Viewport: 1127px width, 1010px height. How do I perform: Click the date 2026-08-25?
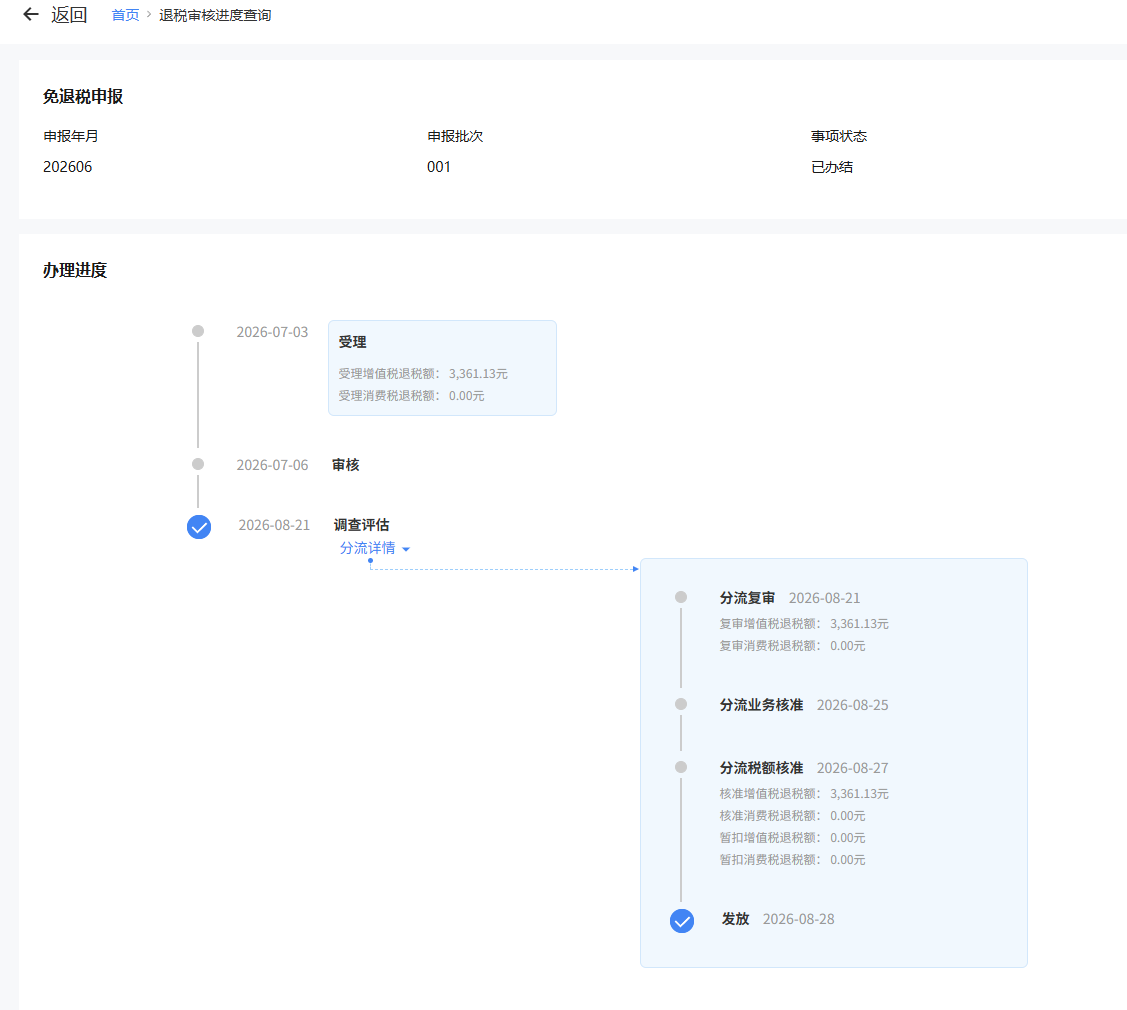coord(852,705)
